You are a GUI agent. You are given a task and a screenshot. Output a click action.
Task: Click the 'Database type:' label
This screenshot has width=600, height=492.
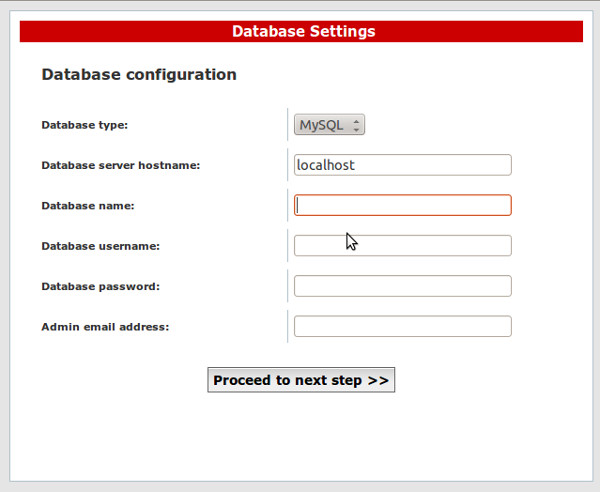tap(85, 125)
